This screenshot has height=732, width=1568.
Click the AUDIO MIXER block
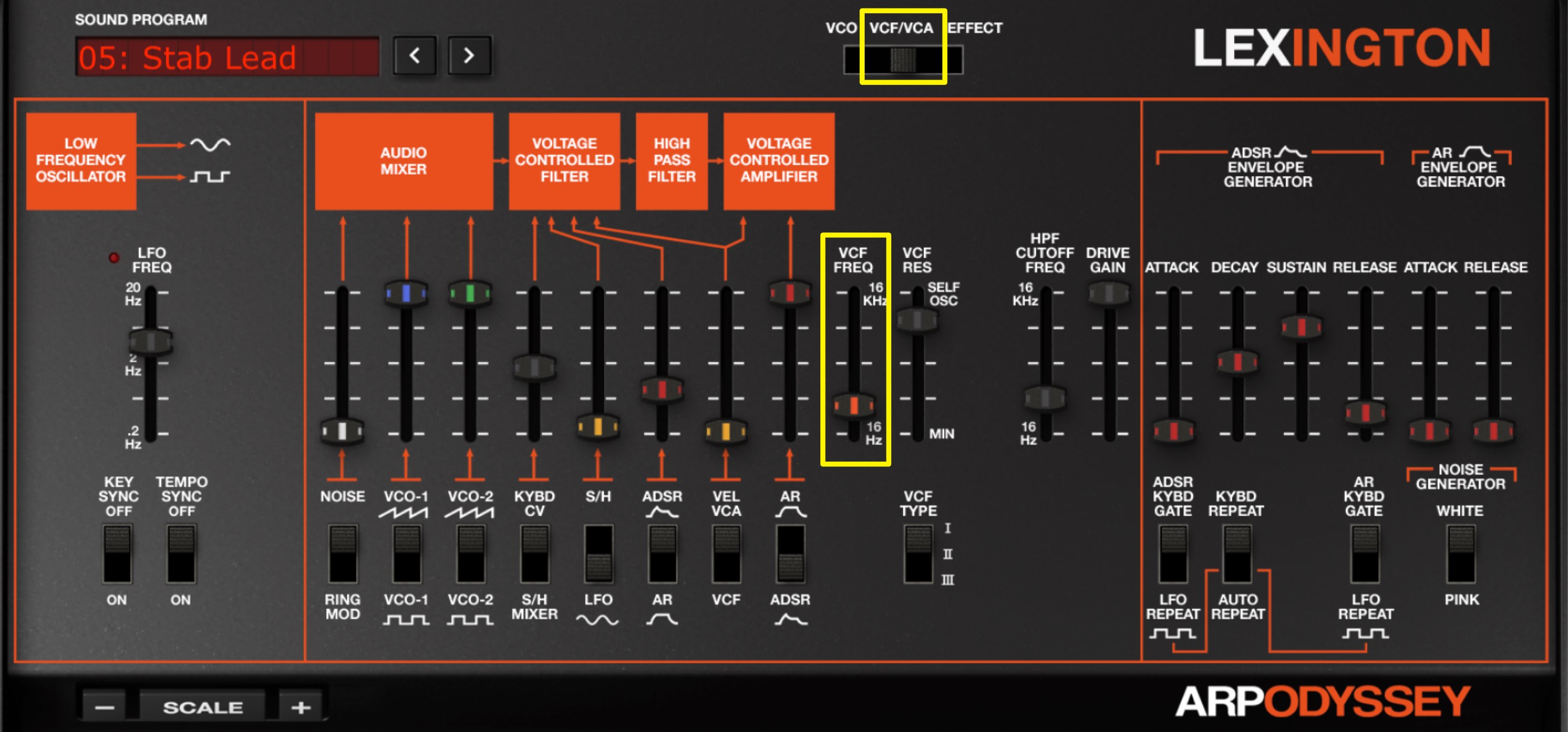pos(404,161)
